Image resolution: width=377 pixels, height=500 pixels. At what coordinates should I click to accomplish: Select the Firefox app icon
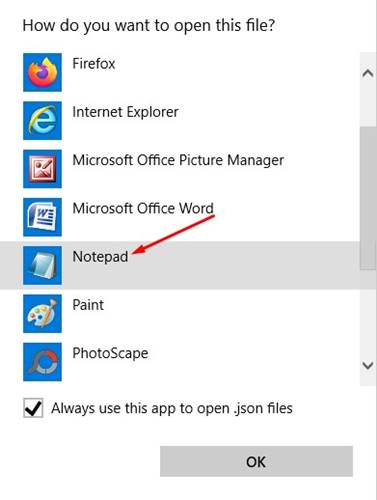pyautogui.click(x=42, y=72)
